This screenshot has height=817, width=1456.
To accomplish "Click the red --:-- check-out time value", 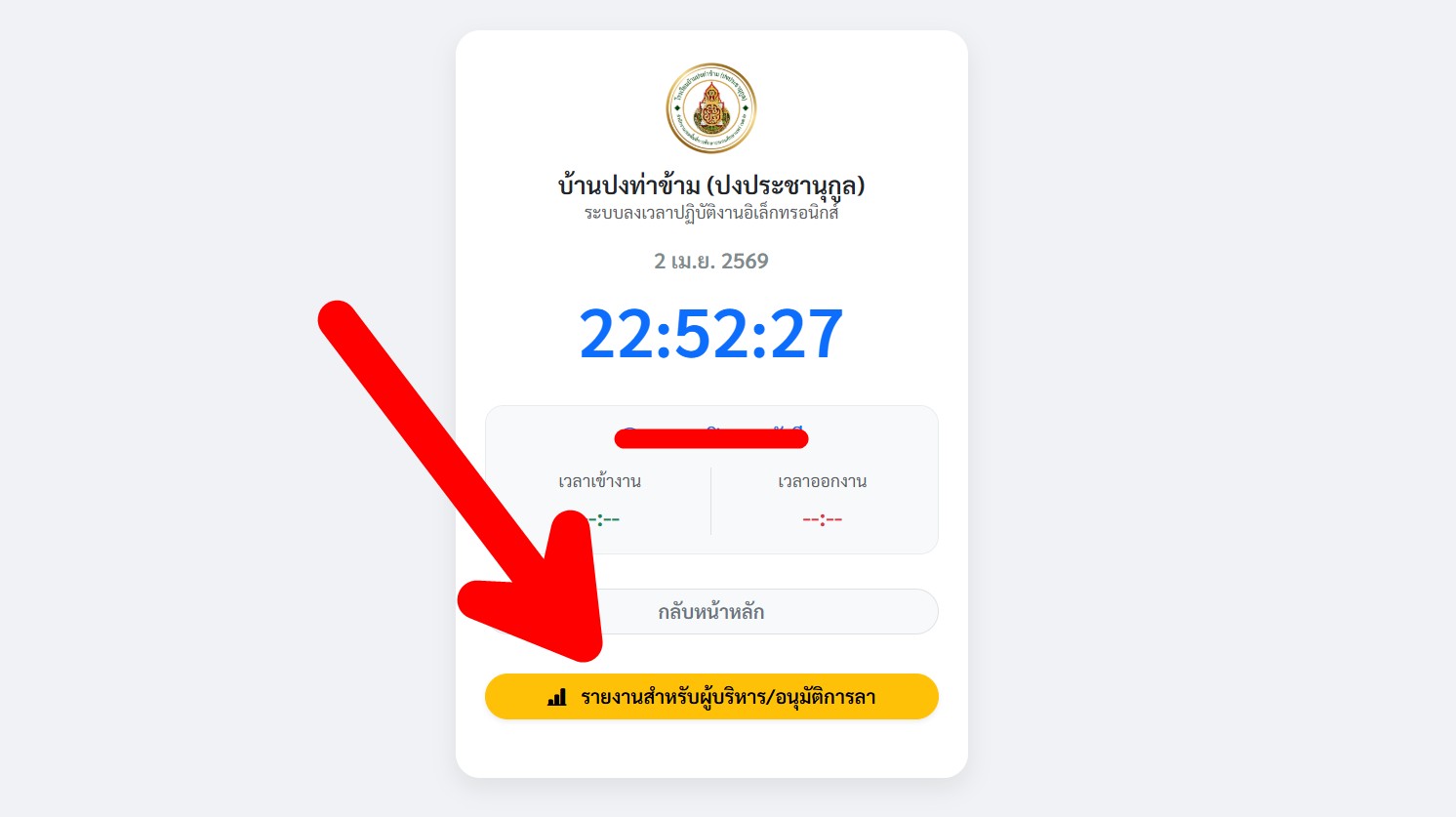I will coord(823,519).
